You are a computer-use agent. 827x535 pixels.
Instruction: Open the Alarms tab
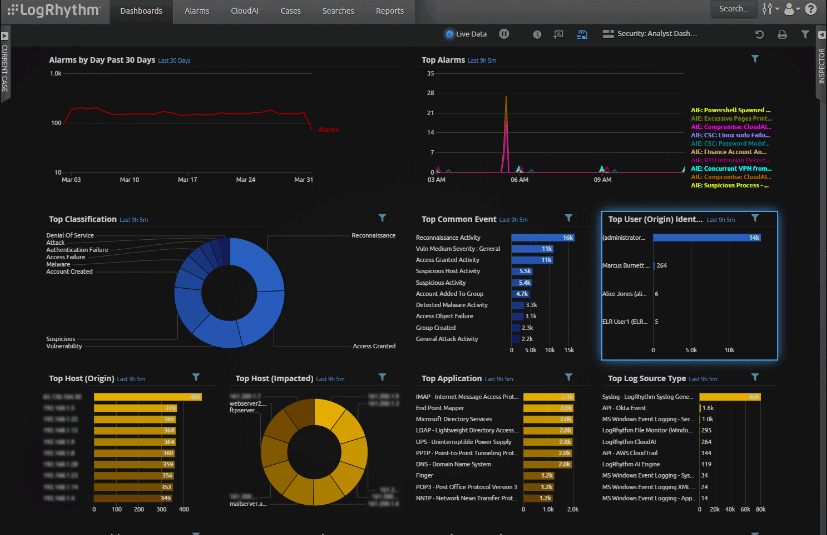[x=197, y=11]
